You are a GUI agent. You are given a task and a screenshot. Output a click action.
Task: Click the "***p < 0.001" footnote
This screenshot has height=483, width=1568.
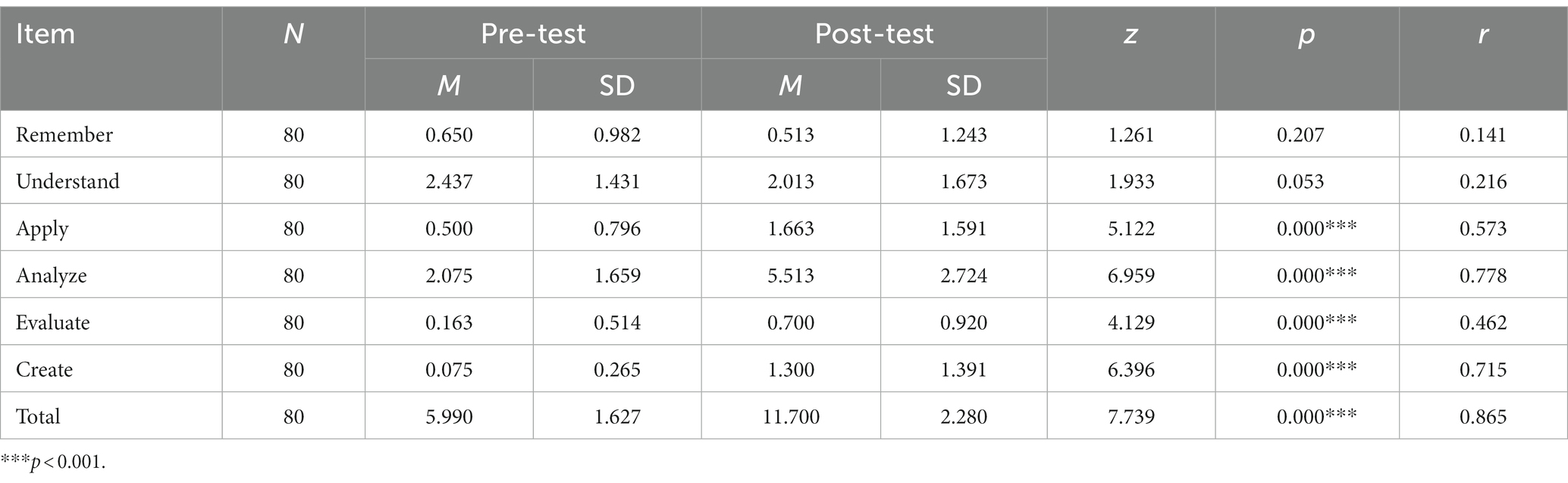[53, 463]
